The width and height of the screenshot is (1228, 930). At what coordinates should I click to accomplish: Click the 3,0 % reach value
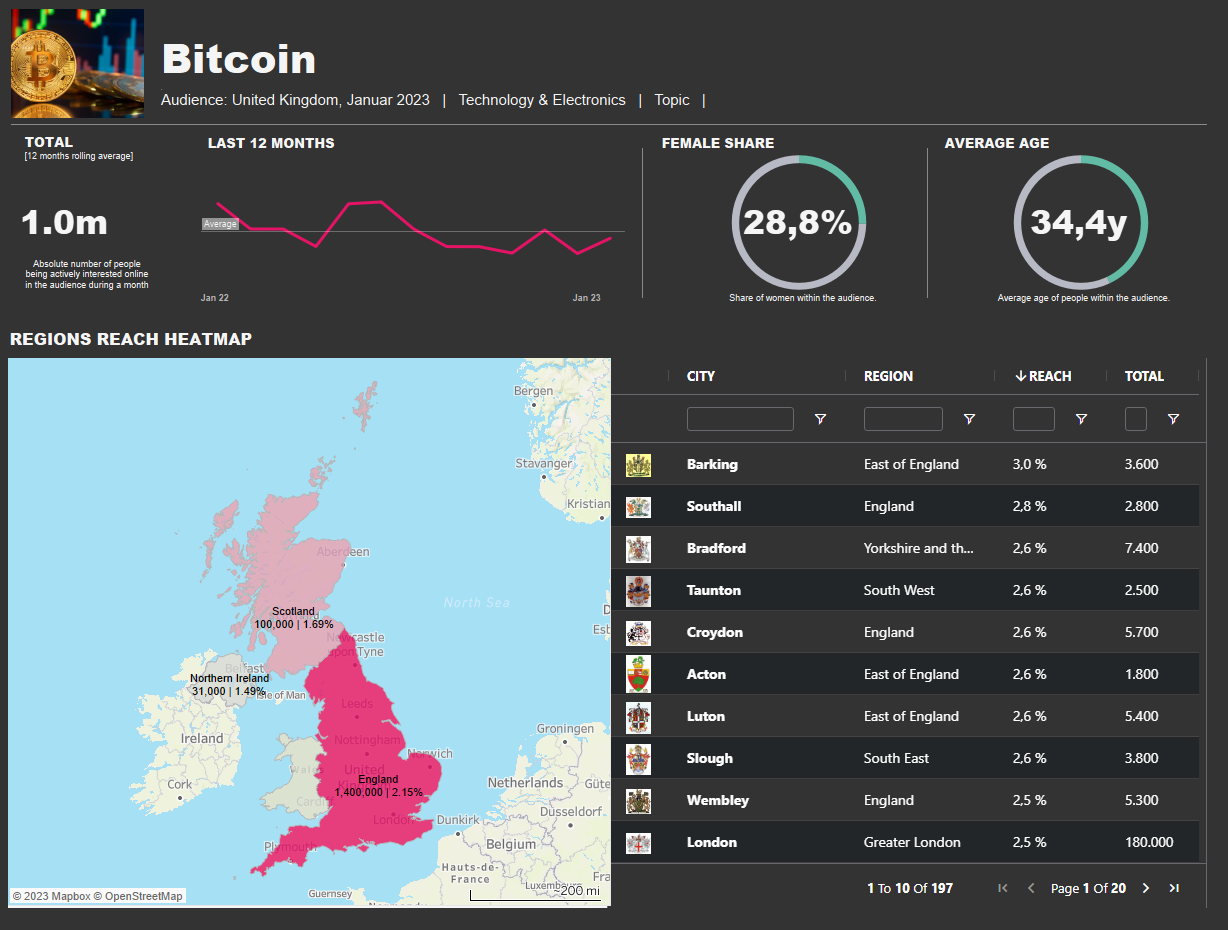tap(1030, 464)
